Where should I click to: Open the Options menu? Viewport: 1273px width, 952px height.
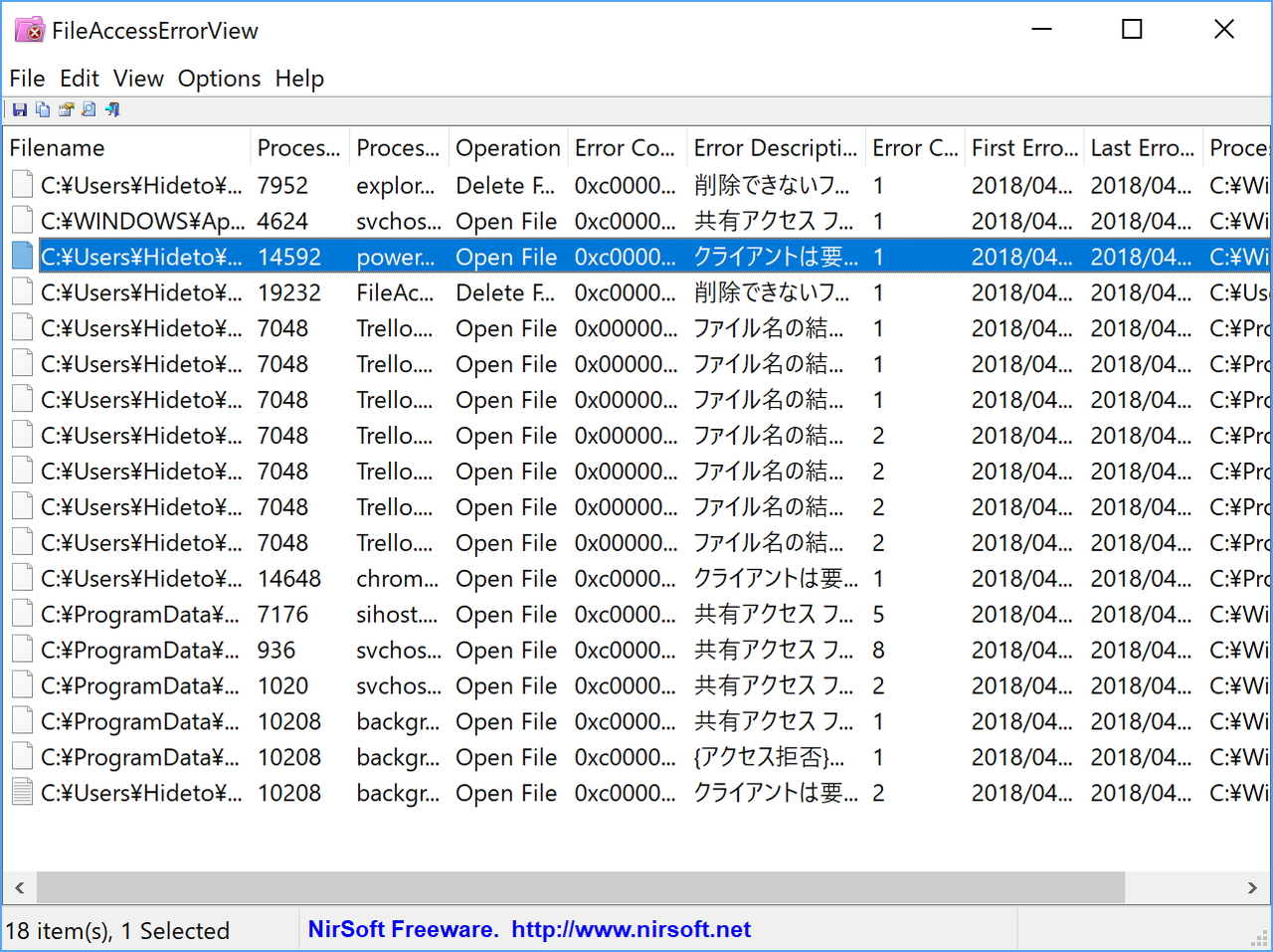(219, 79)
